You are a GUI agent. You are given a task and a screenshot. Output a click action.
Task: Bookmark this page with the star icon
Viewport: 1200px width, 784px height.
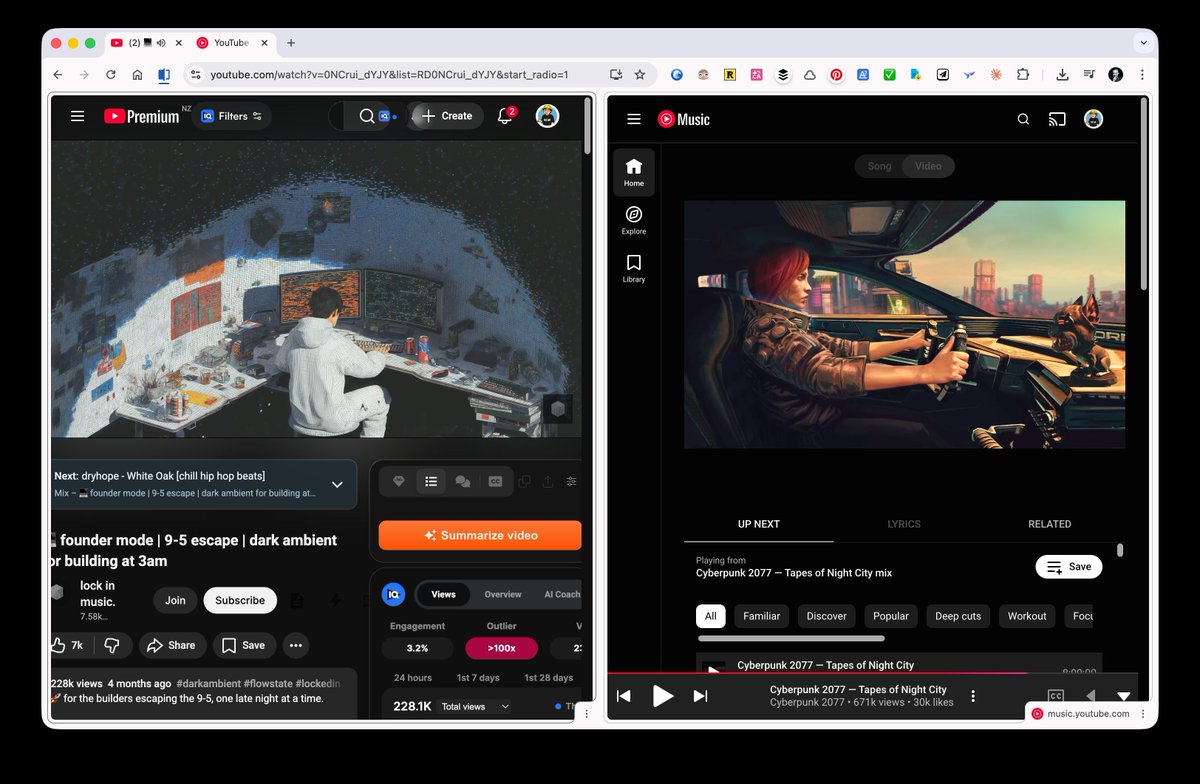[x=639, y=75]
